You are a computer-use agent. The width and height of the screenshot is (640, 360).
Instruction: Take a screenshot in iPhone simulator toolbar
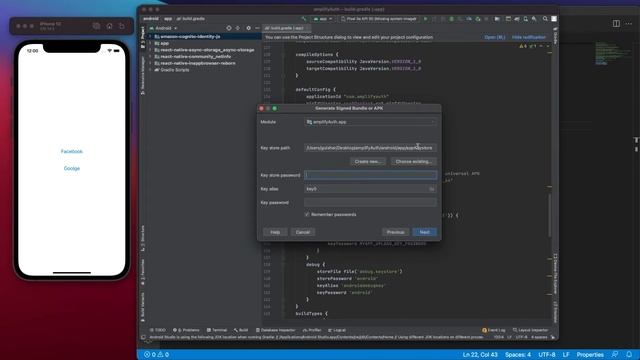[x=96, y=26]
